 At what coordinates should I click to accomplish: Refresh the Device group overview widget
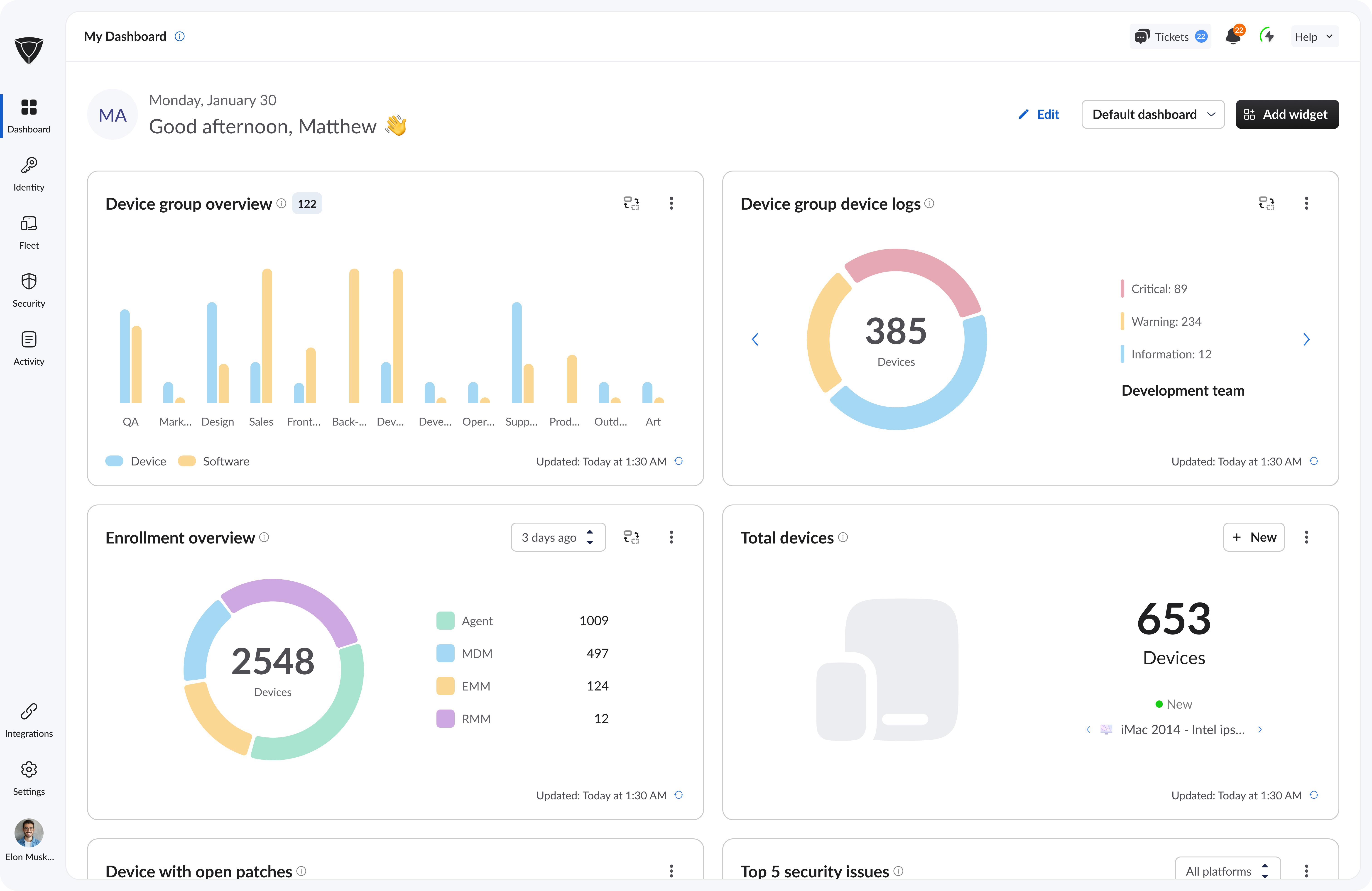[679, 461]
